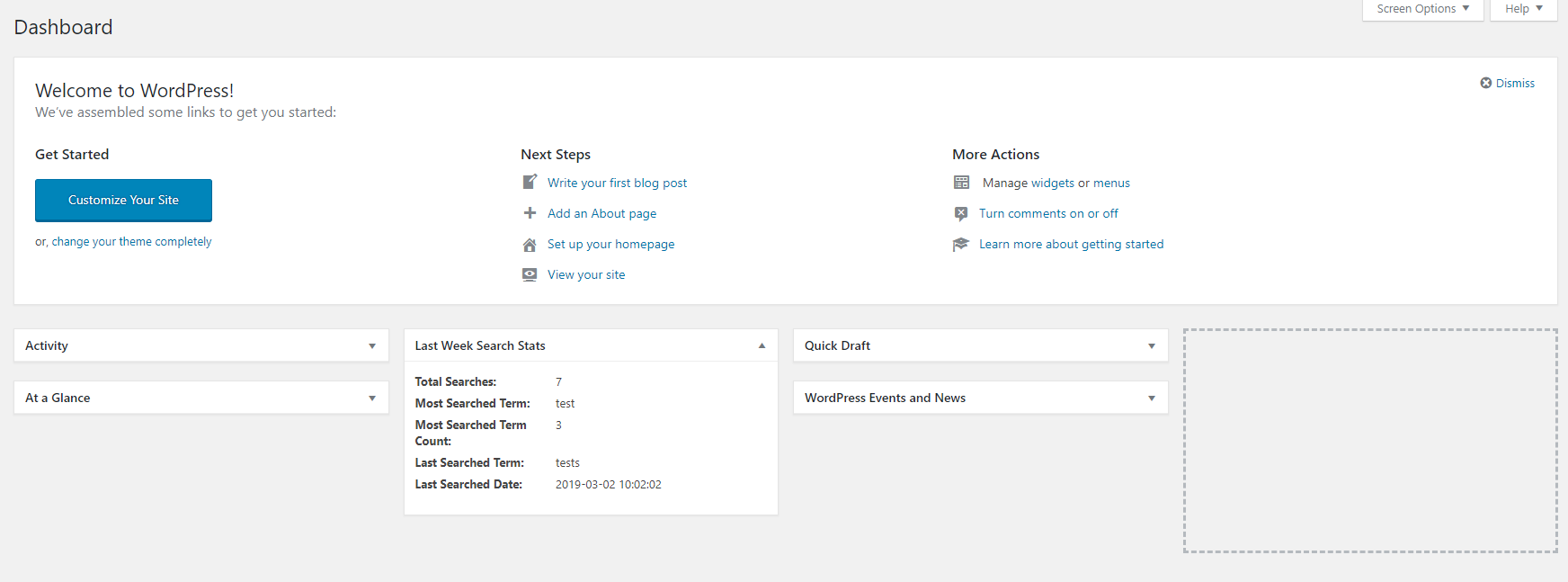Viewport: 1568px width, 582px height.
Task: Click the More Actions heading
Action: click(995, 154)
